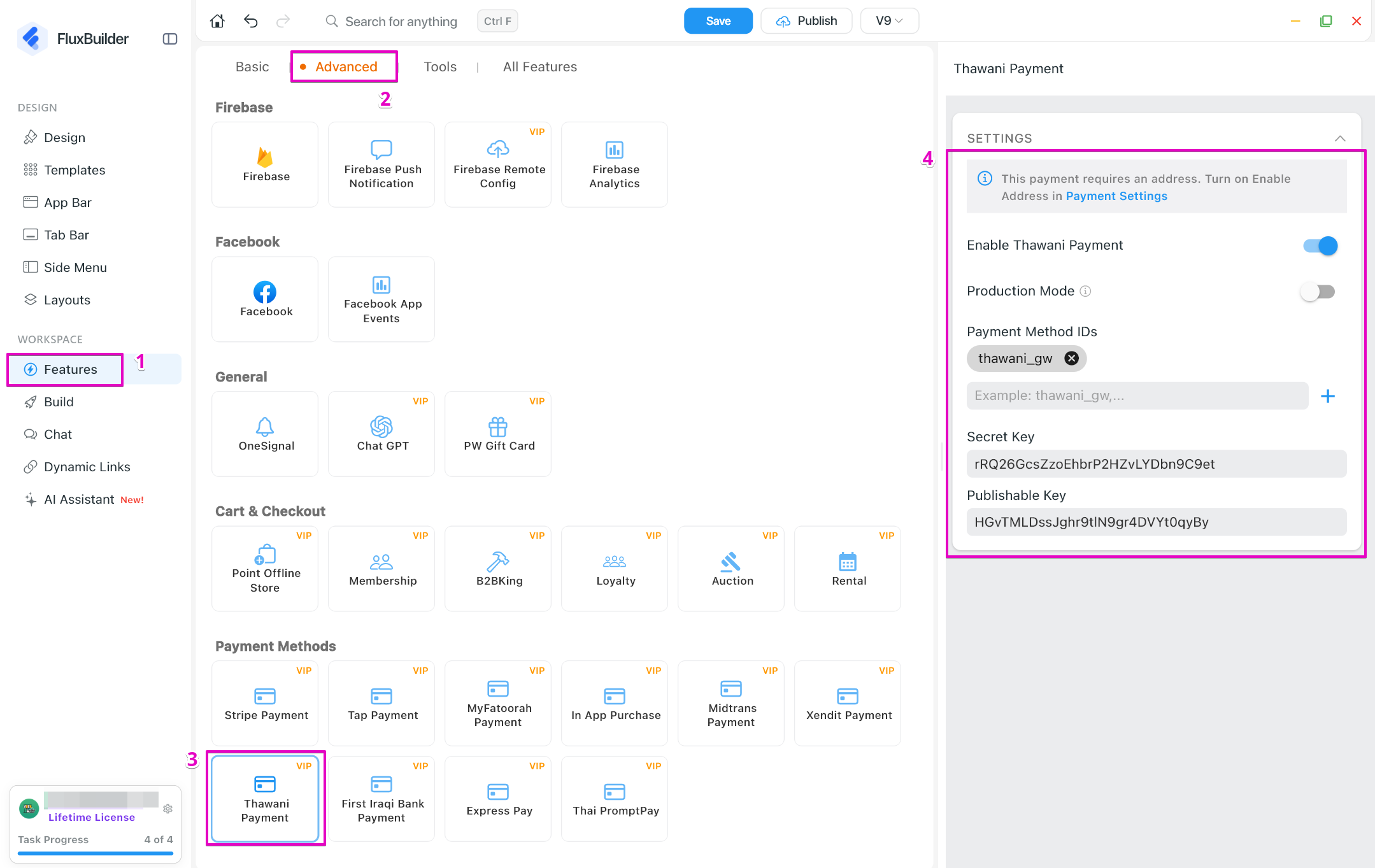Show Production Mode info tooltip icon
The image size is (1375, 868).
[x=1085, y=291]
